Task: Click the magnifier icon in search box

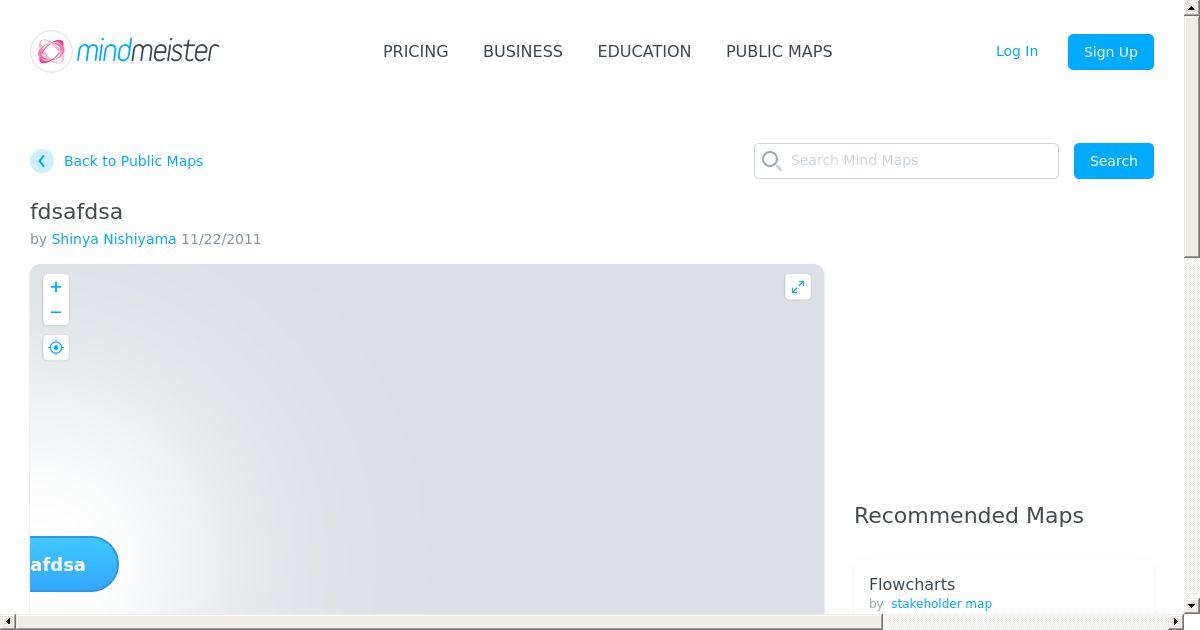Action: point(771,160)
